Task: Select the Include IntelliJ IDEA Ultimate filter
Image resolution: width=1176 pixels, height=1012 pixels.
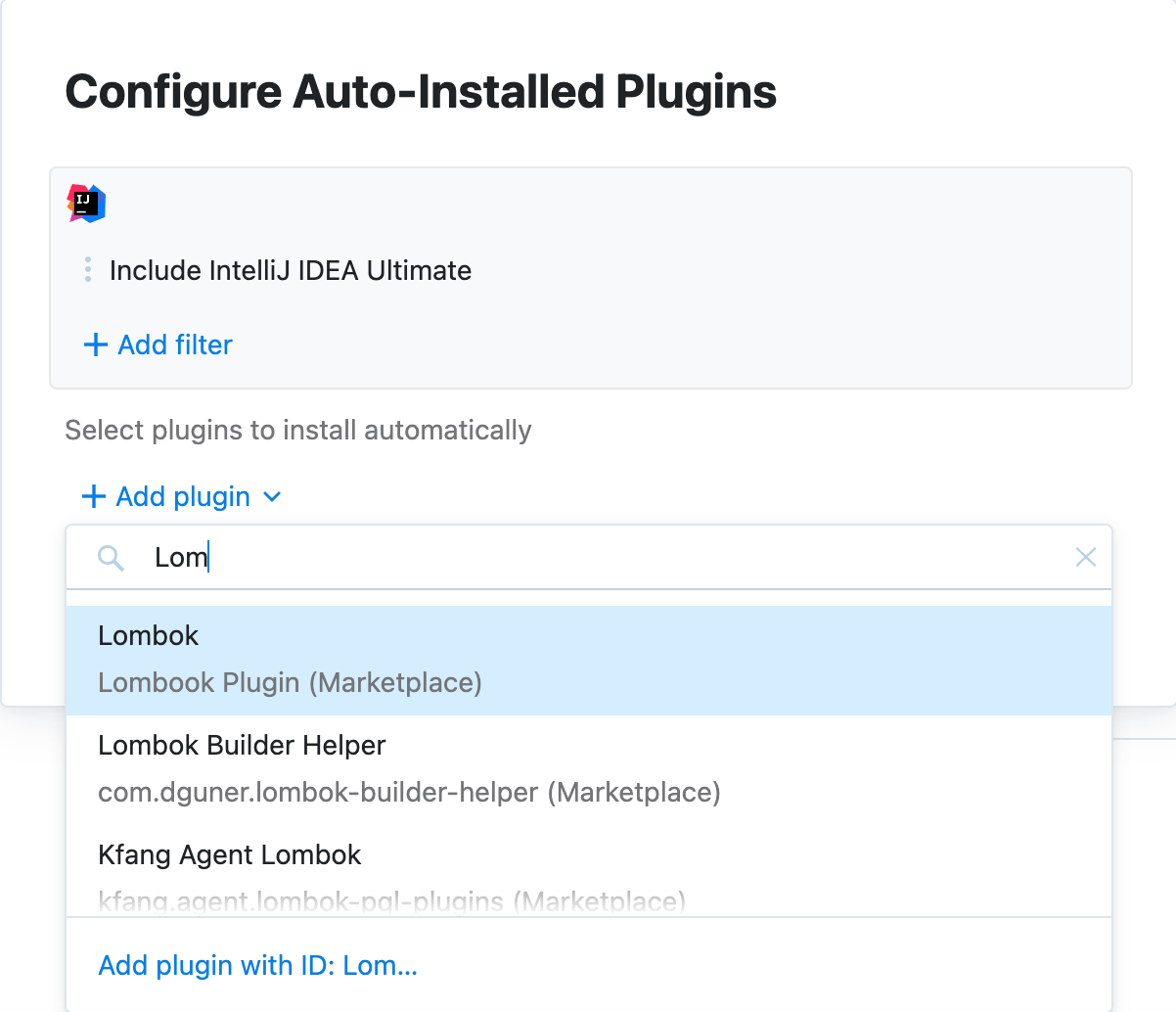Action: coord(291,270)
